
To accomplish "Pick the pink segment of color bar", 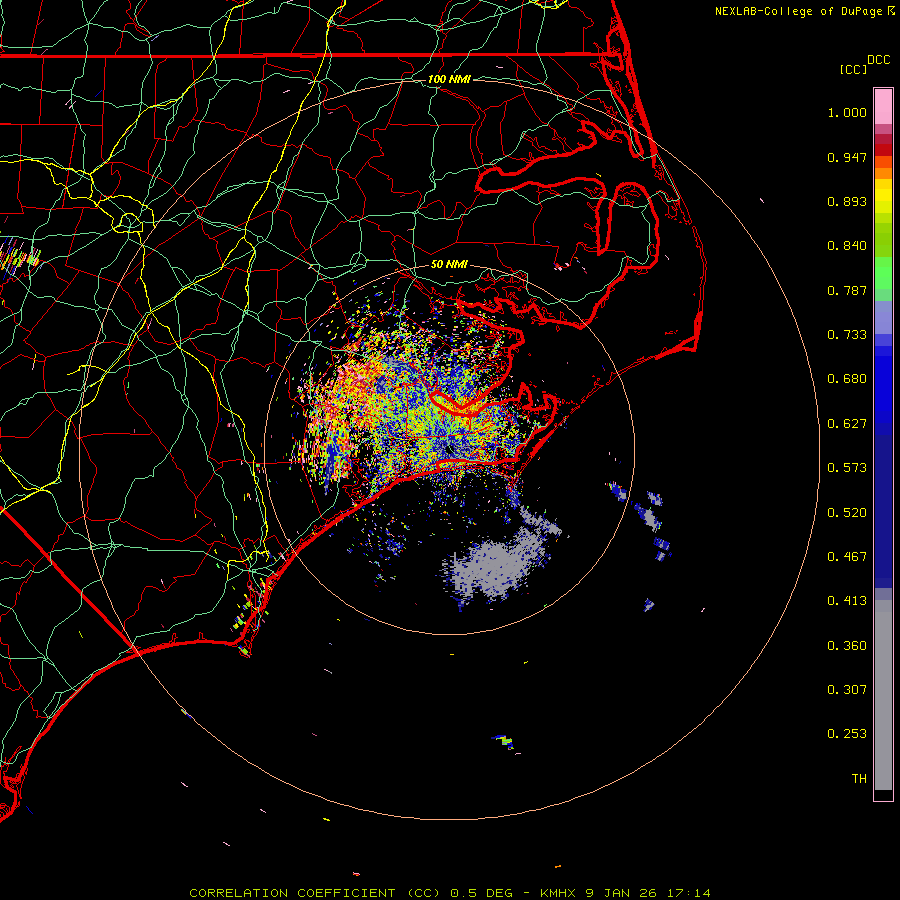I will click(x=883, y=106).
